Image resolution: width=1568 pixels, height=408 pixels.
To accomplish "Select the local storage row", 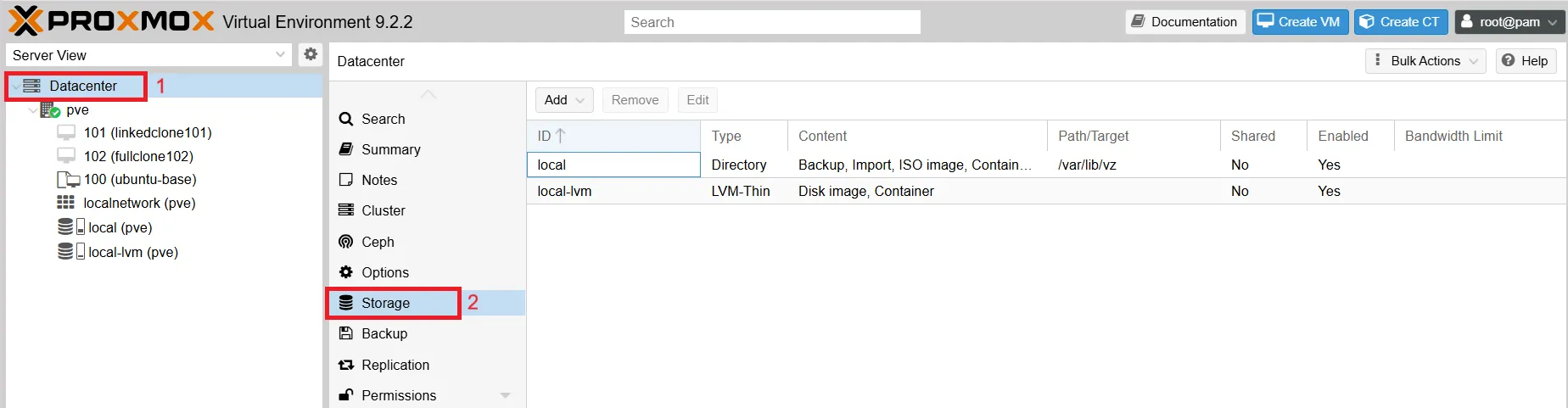I will pyautogui.click(x=1047, y=165).
